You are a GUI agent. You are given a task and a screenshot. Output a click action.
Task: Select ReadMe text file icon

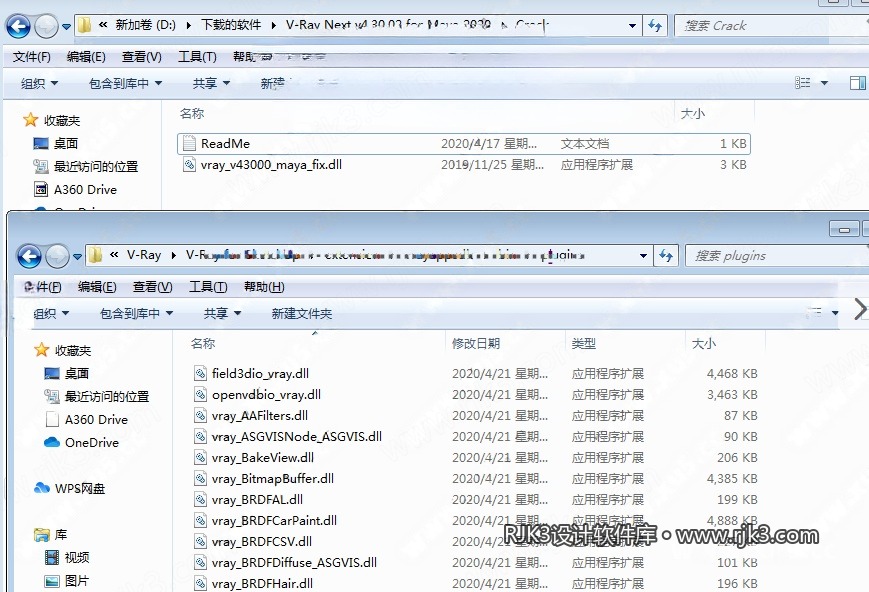tap(190, 143)
